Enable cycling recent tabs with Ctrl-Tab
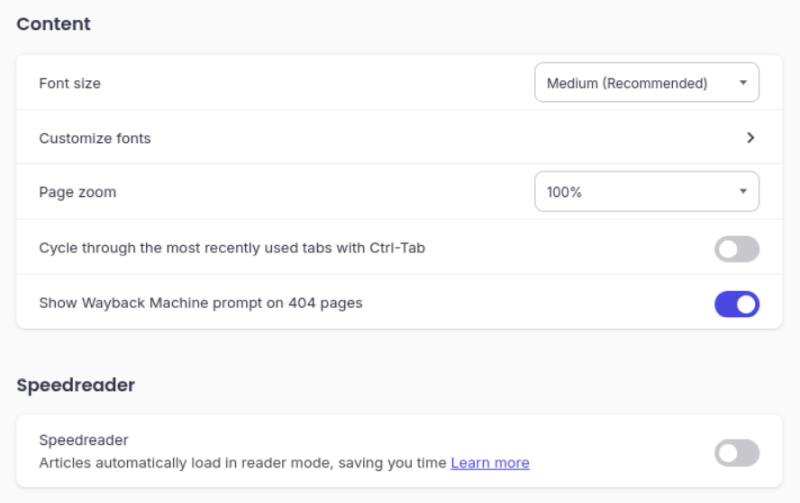This screenshot has width=800, height=503. tap(736, 249)
